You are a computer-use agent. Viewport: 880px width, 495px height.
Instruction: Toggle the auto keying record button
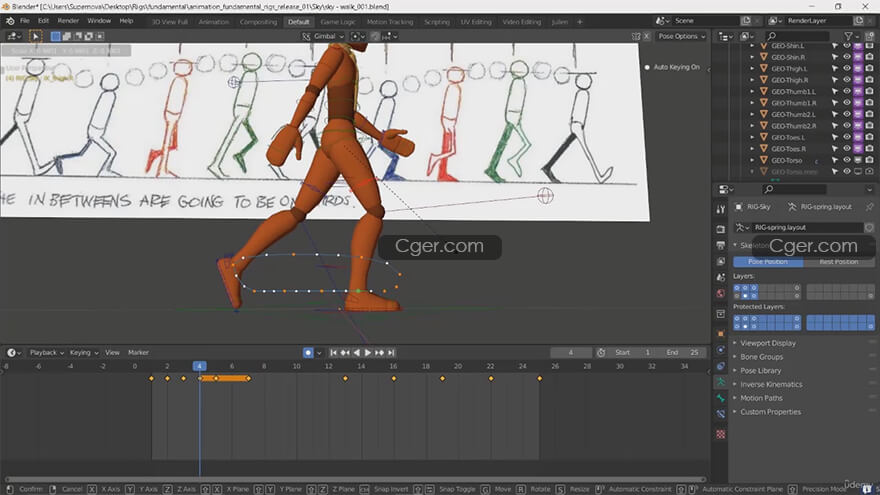[308, 352]
